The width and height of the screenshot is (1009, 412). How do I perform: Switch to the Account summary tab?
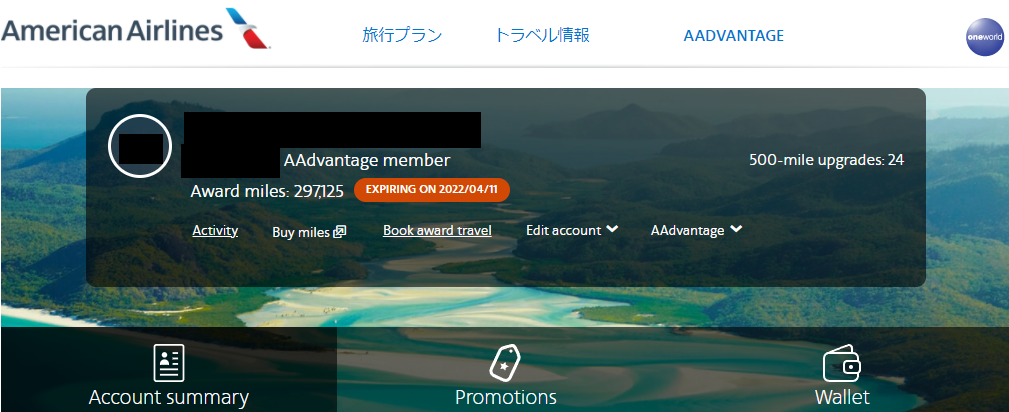(x=169, y=370)
